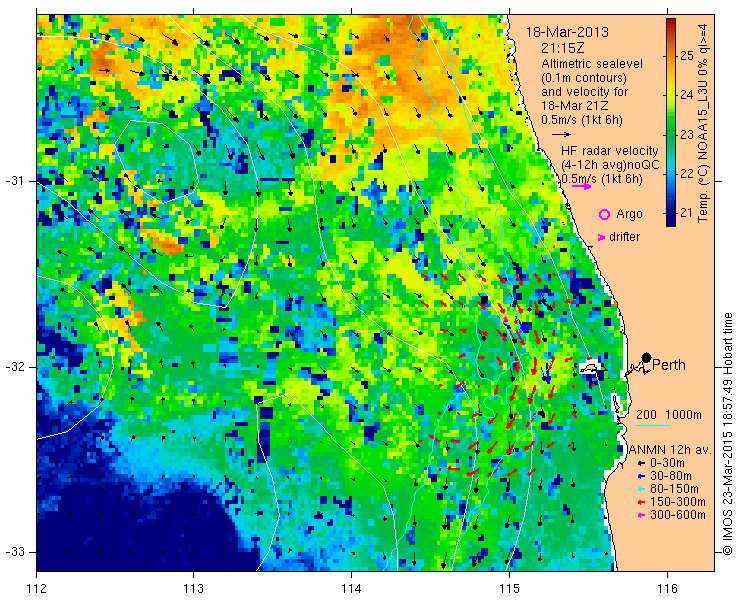The height and width of the screenshot is (600, 740).
Task: Click the dark blue bottom of temperature colorbar
Action: (x=671, y=222)
